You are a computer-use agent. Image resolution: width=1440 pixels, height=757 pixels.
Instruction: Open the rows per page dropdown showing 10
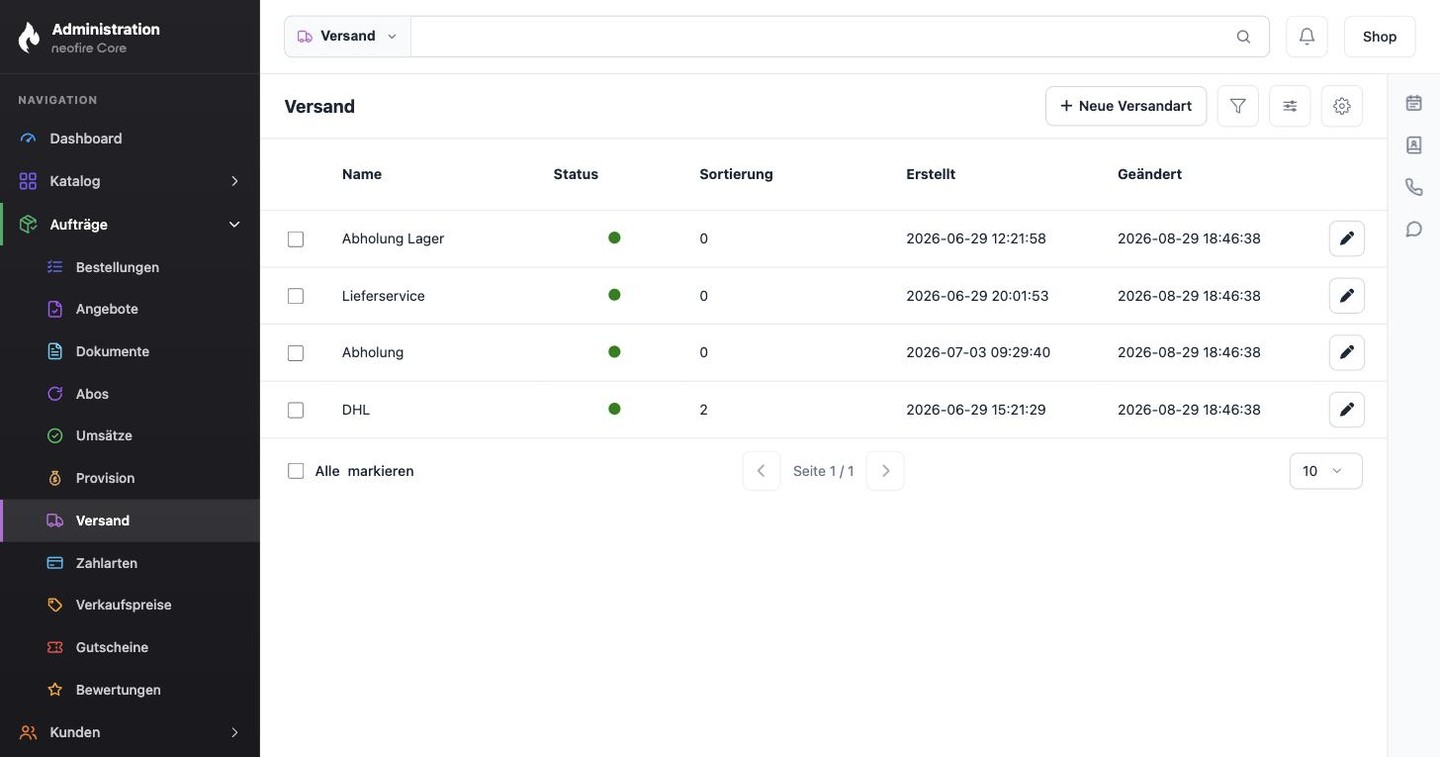tap(1326, 471)
